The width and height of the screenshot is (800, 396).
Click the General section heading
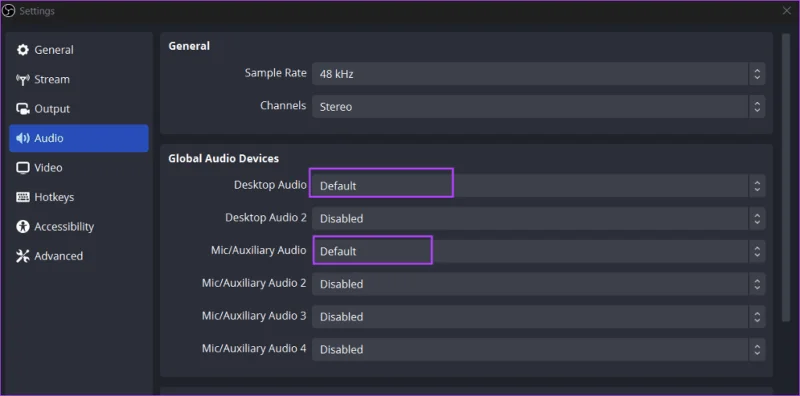(x=189, y=46)
